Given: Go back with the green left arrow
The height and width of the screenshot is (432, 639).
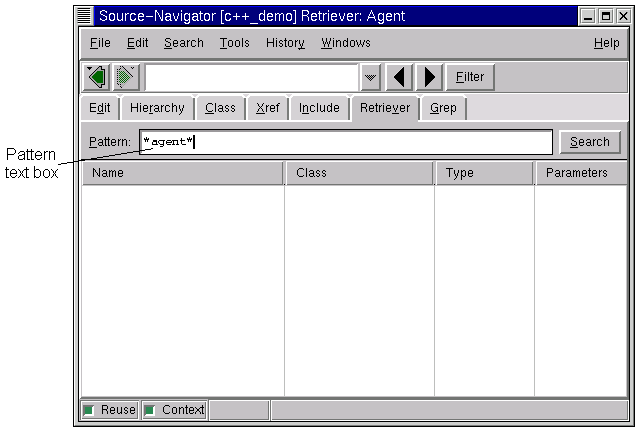Looking at the screenshot, I should [x=97, y=77].
